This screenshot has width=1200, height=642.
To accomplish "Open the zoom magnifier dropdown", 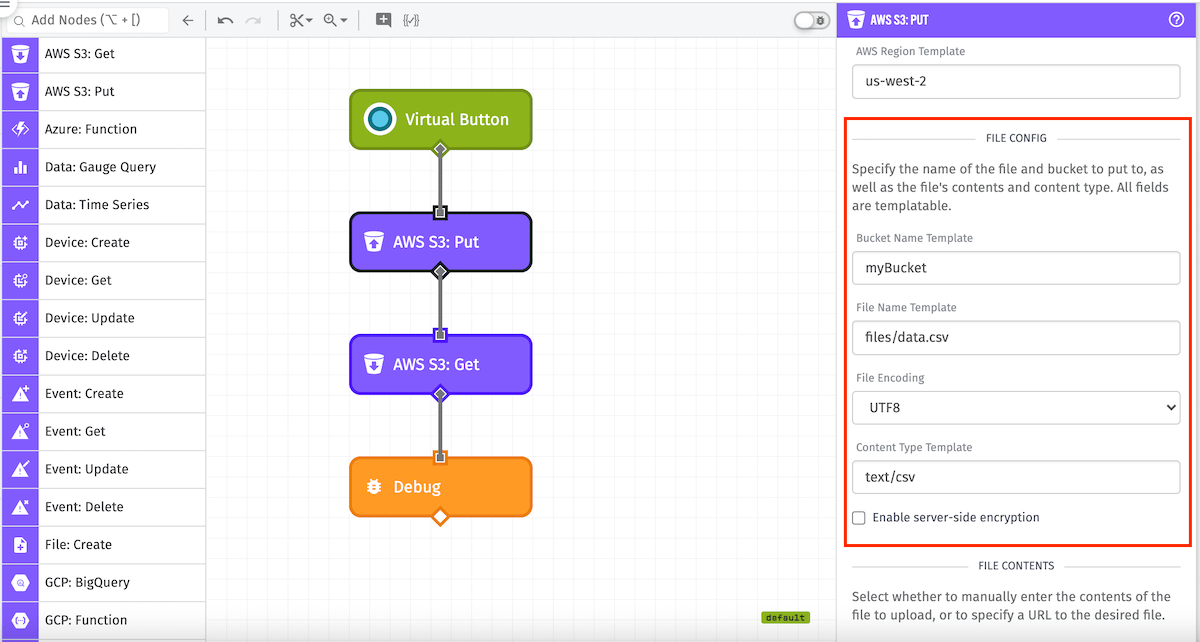I will (x=335, y=20).
